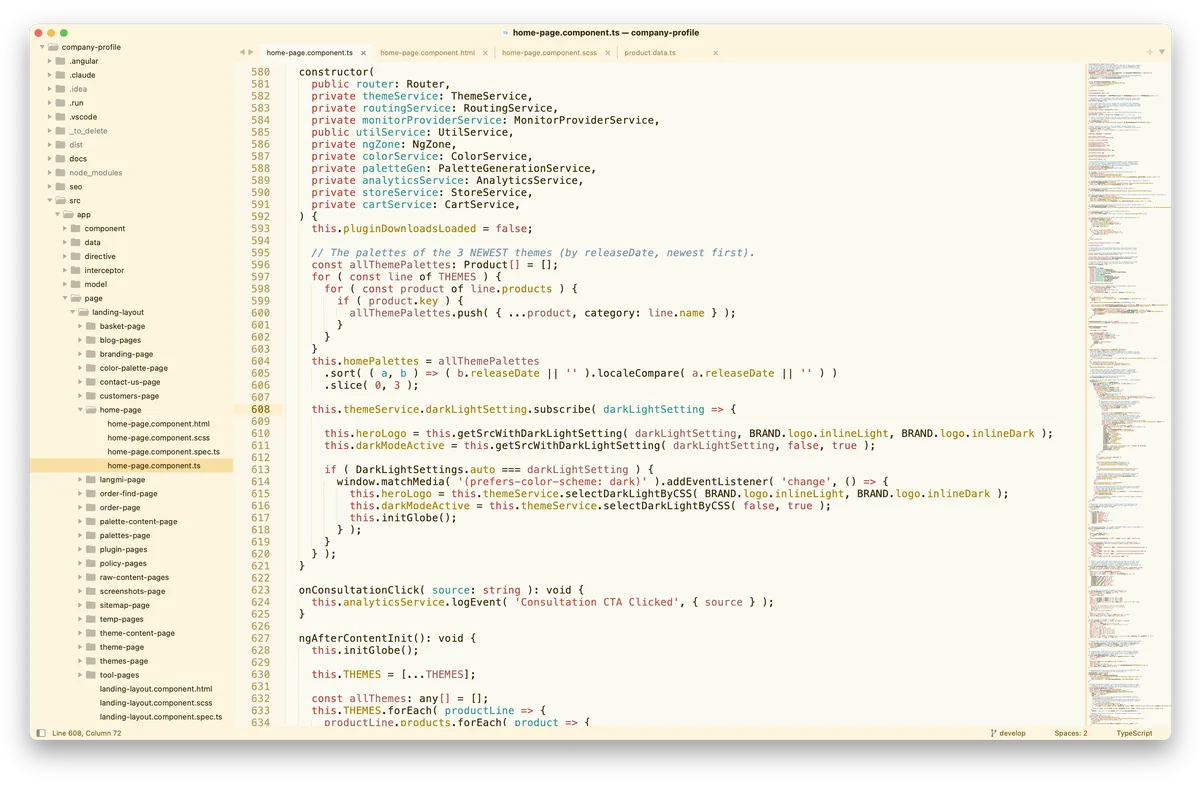The width and height of the screenshot is (1200, 787).
Task: Expand the basket-page folder
Action: (x=80, y=326)
